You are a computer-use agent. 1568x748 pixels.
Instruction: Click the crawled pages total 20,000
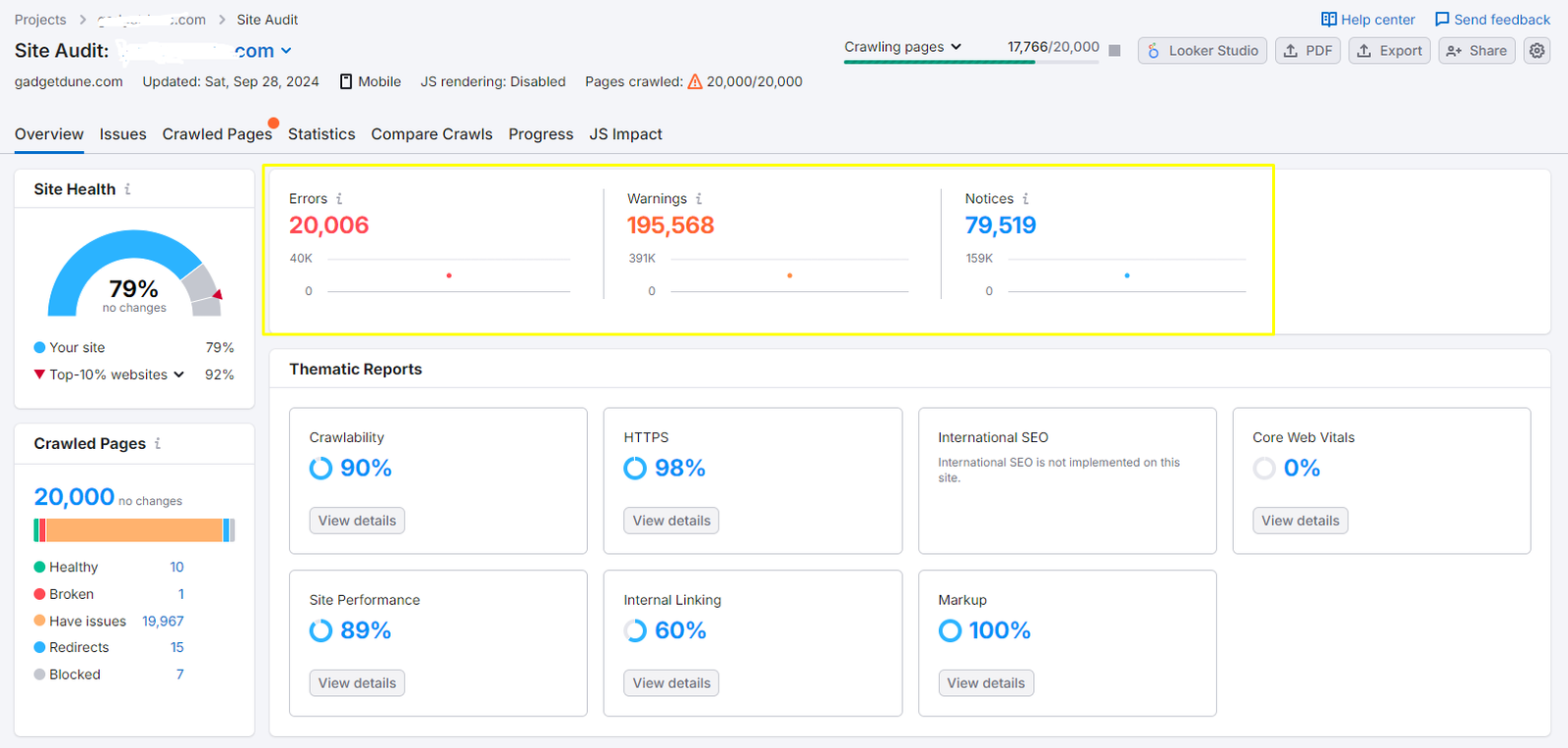click(x=74, y=497)
